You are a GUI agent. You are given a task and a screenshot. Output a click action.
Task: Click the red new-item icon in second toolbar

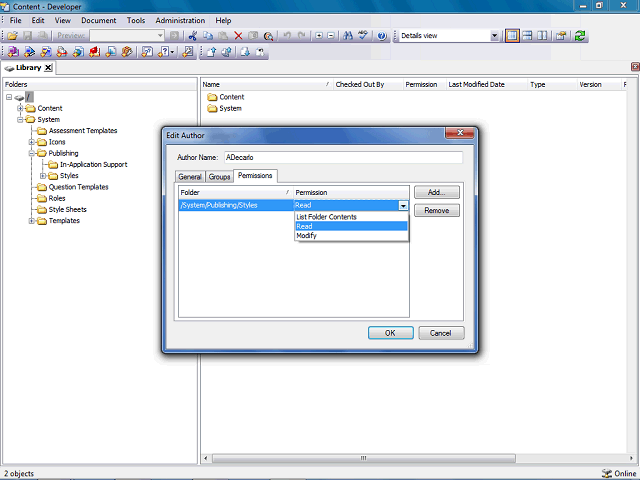point(95,52)
